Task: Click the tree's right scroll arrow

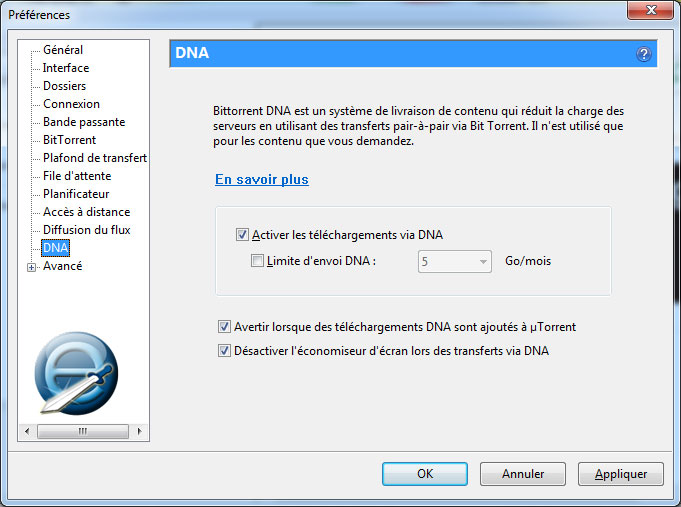Action: [139, 431]
